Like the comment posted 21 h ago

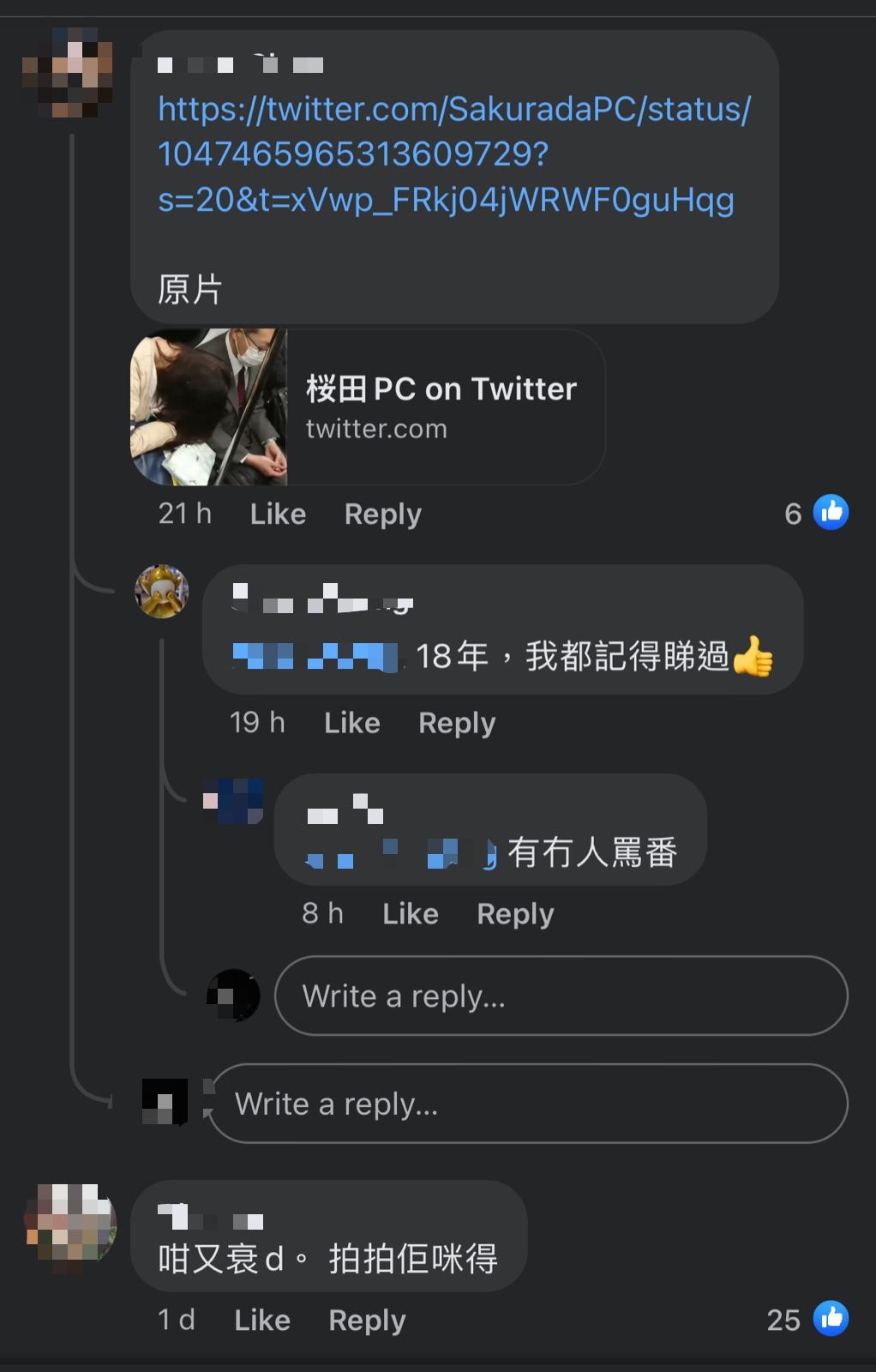point(278,514)
